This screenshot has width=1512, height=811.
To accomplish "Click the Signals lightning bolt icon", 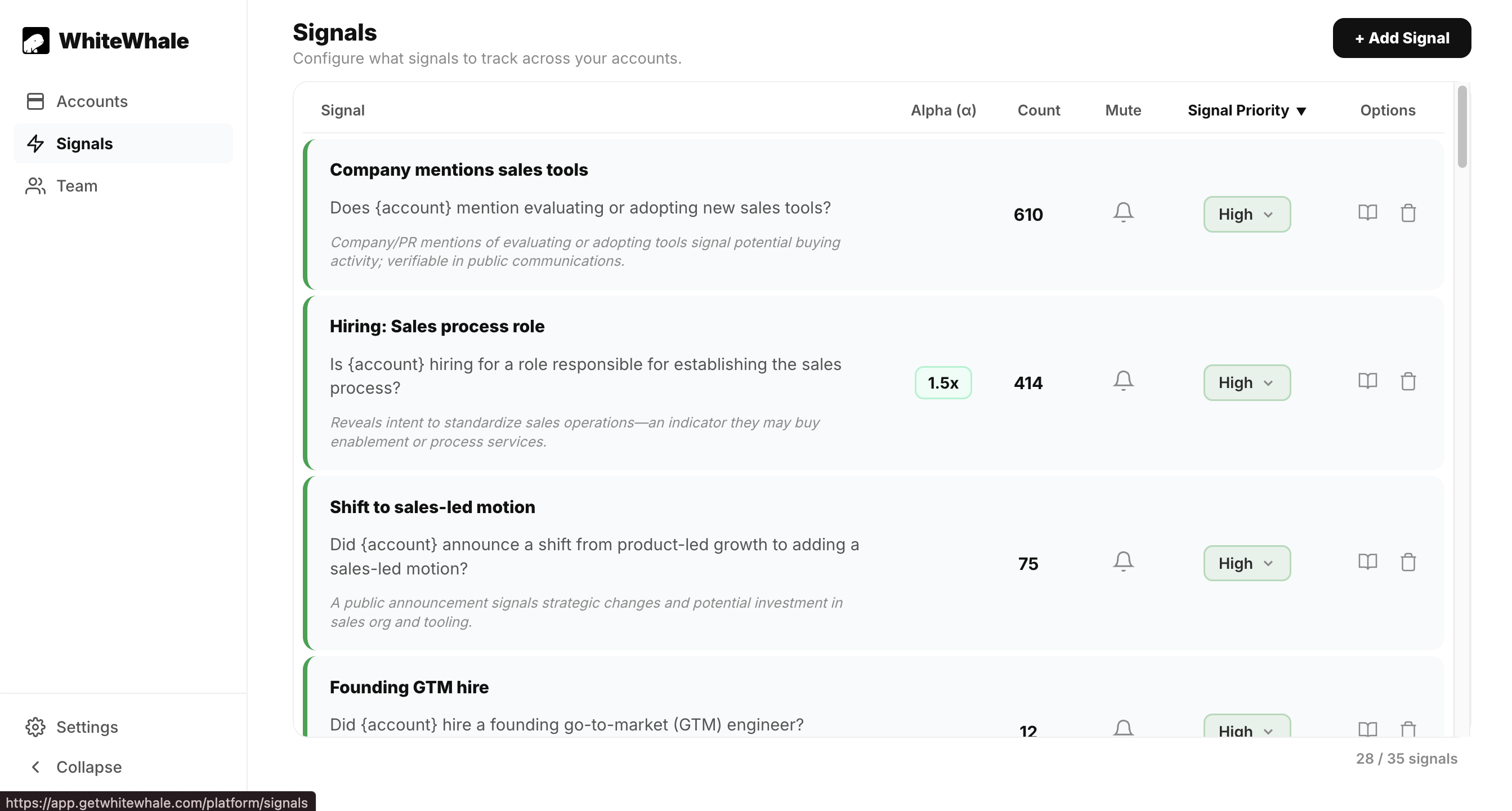I will pos(35,143).
